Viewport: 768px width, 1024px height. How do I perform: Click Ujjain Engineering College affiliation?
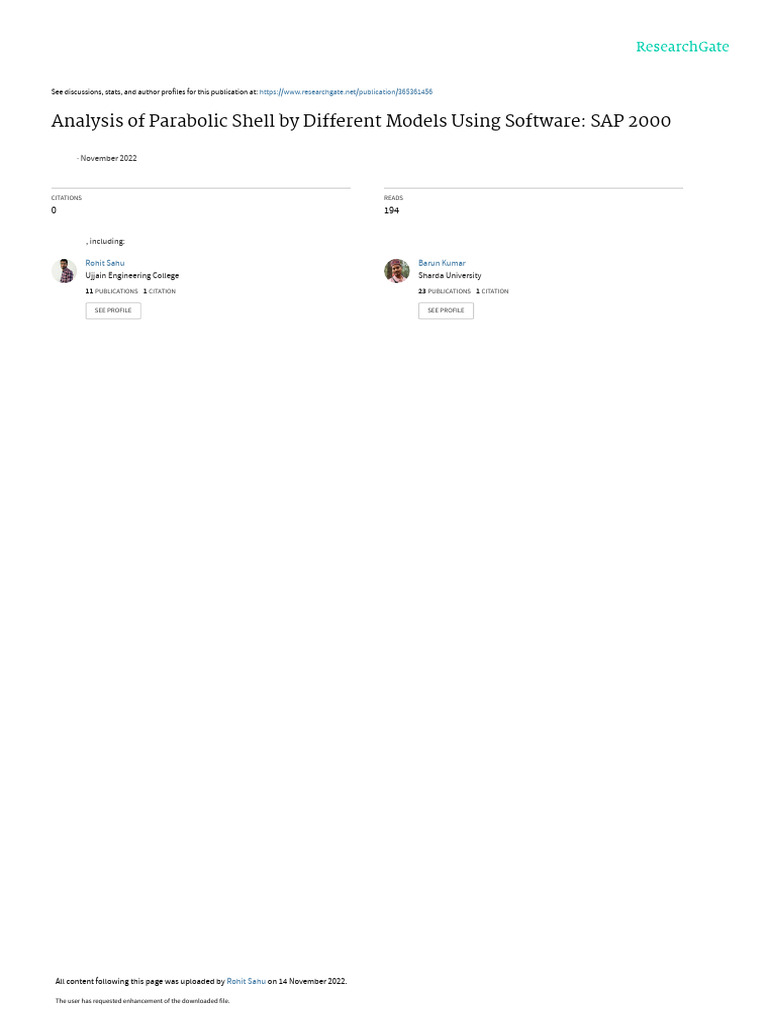pyautogui.click(x=132, y=276)
